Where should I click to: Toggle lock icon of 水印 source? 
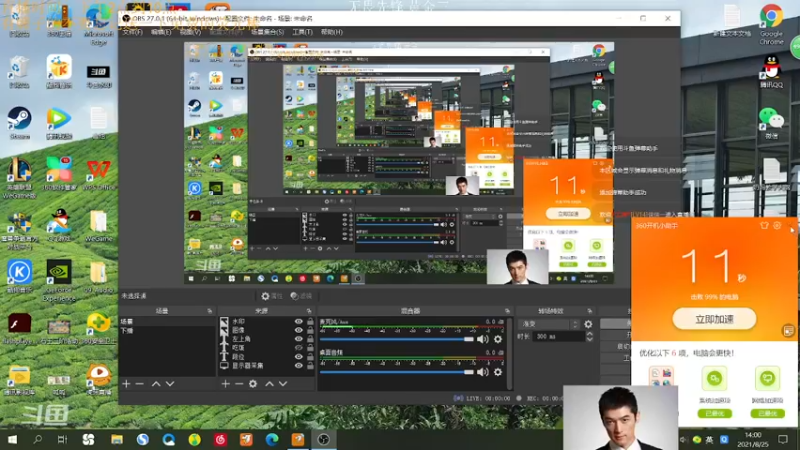(x=310, y=321)
